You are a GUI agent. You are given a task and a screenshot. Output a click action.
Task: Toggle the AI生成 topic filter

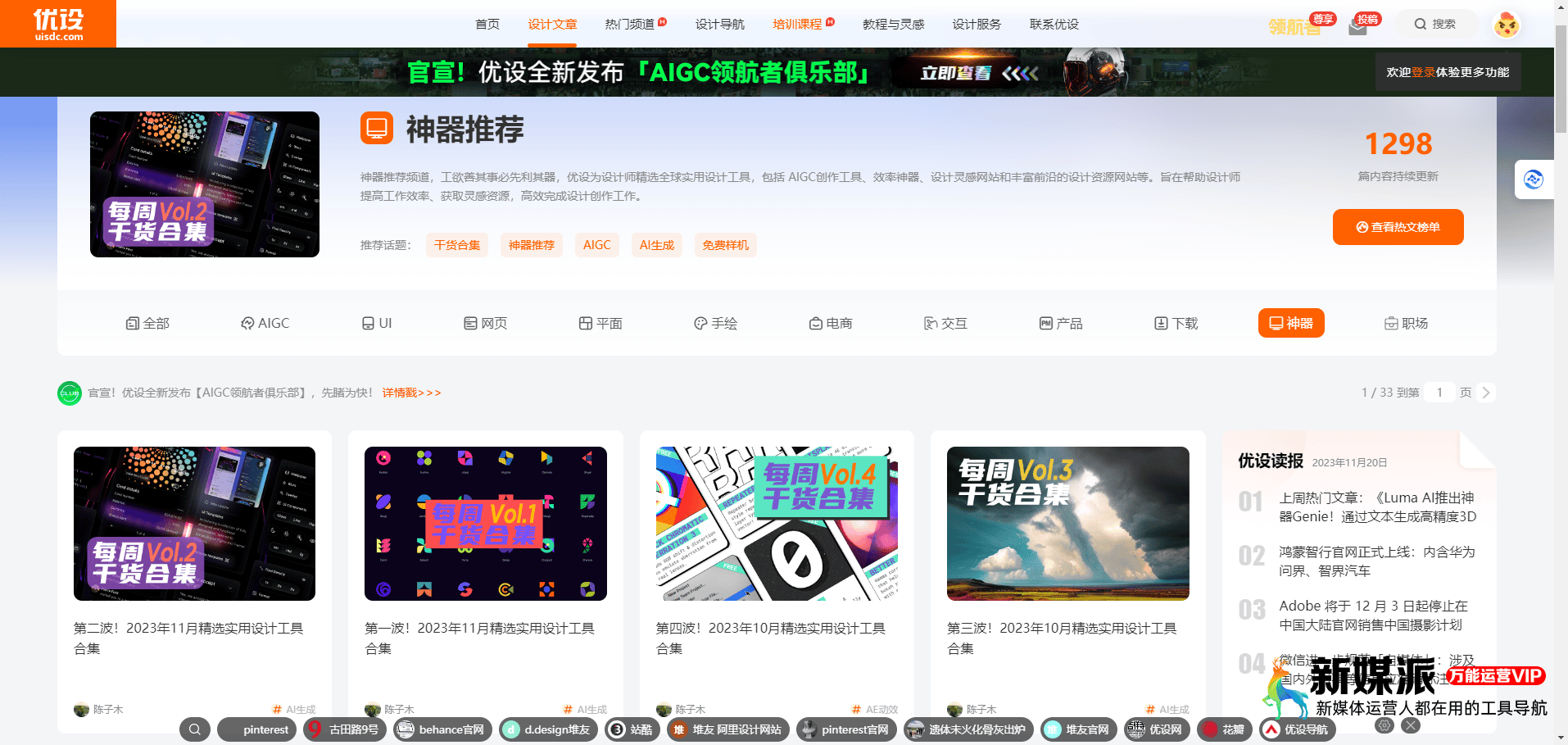tap(656, 244)
